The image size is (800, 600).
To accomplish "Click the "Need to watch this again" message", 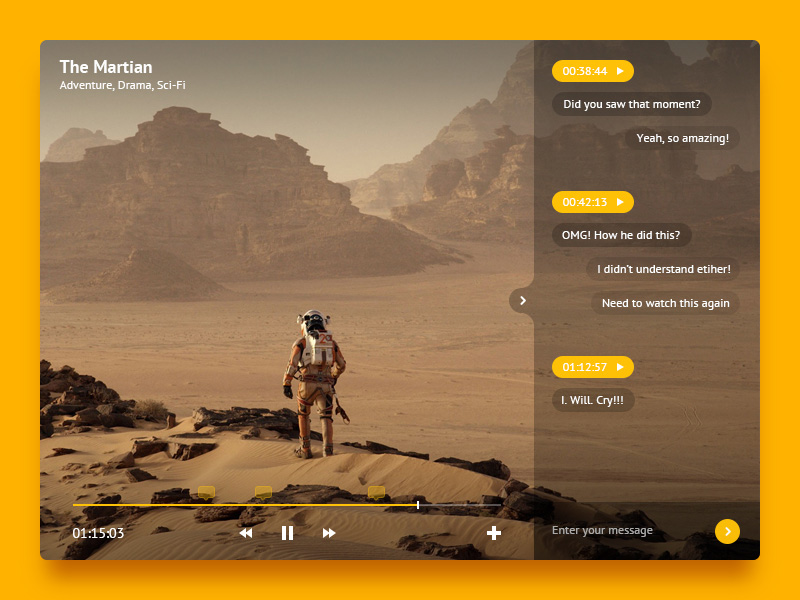I will [665, 303].
